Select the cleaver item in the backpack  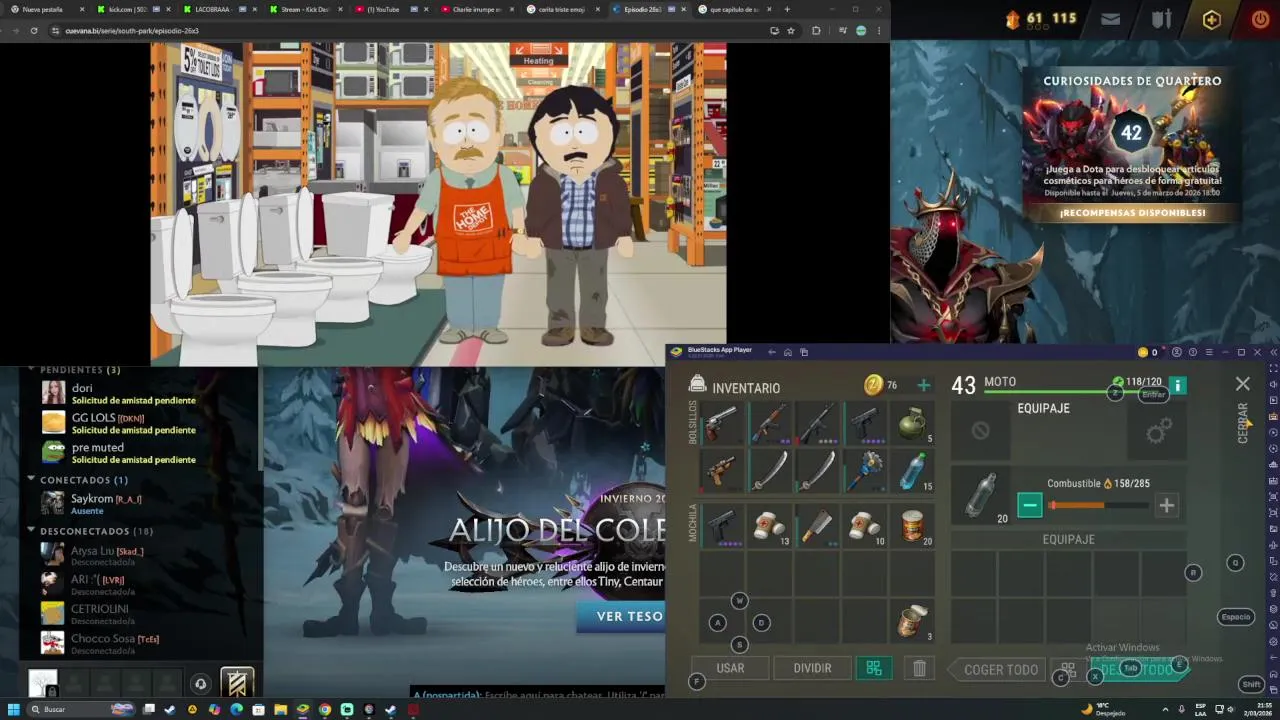coord(816,526)
